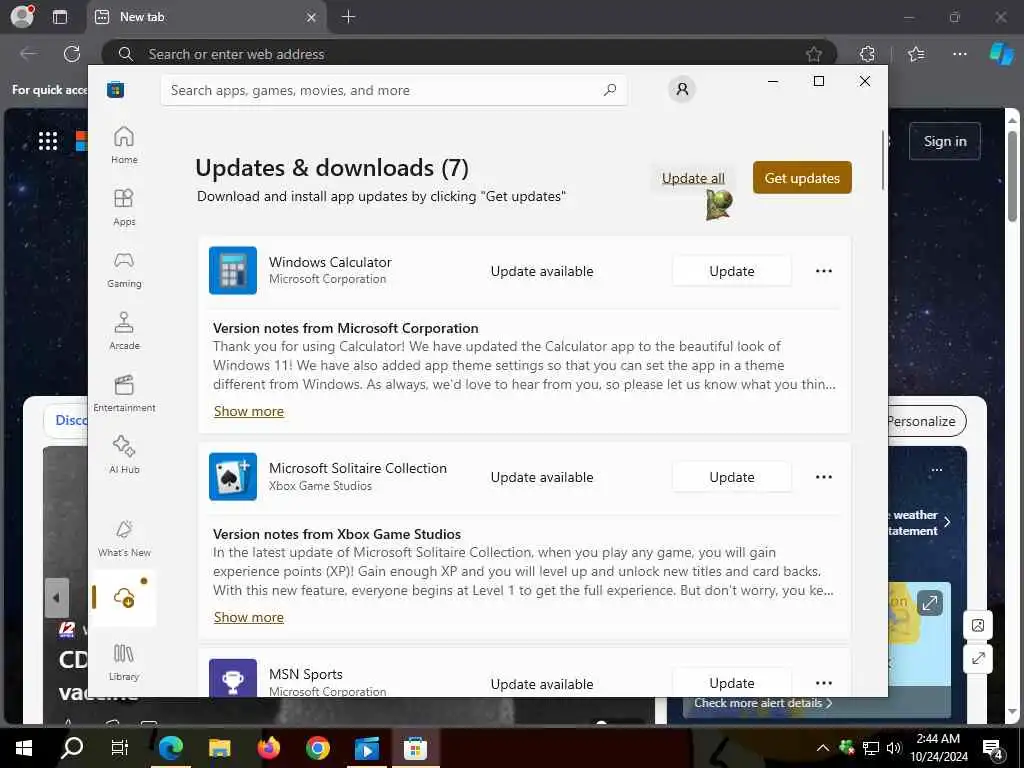Launch Google Chrome from taskbar
This screenshot has height=768, width=1024.
pos(318,748)
